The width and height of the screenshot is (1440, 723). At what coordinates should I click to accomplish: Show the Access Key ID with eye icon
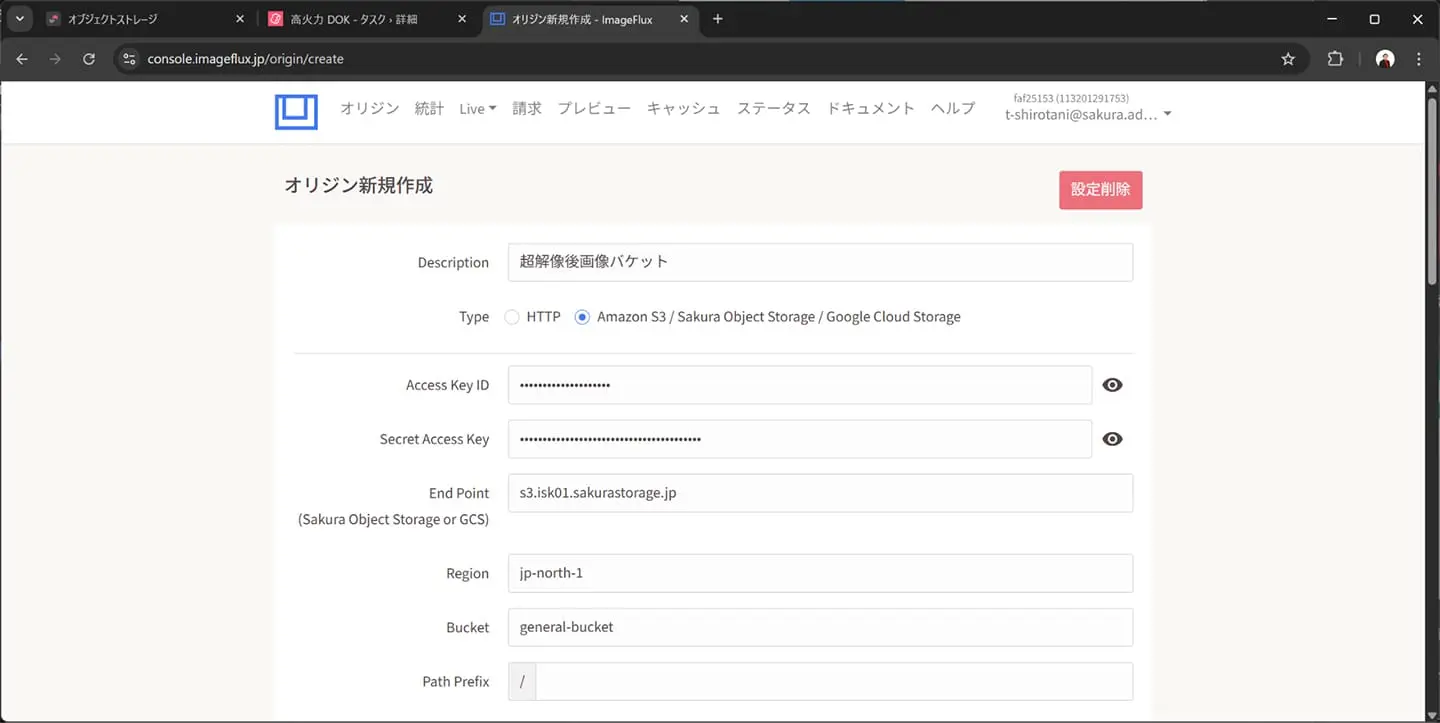point(1112,385)
